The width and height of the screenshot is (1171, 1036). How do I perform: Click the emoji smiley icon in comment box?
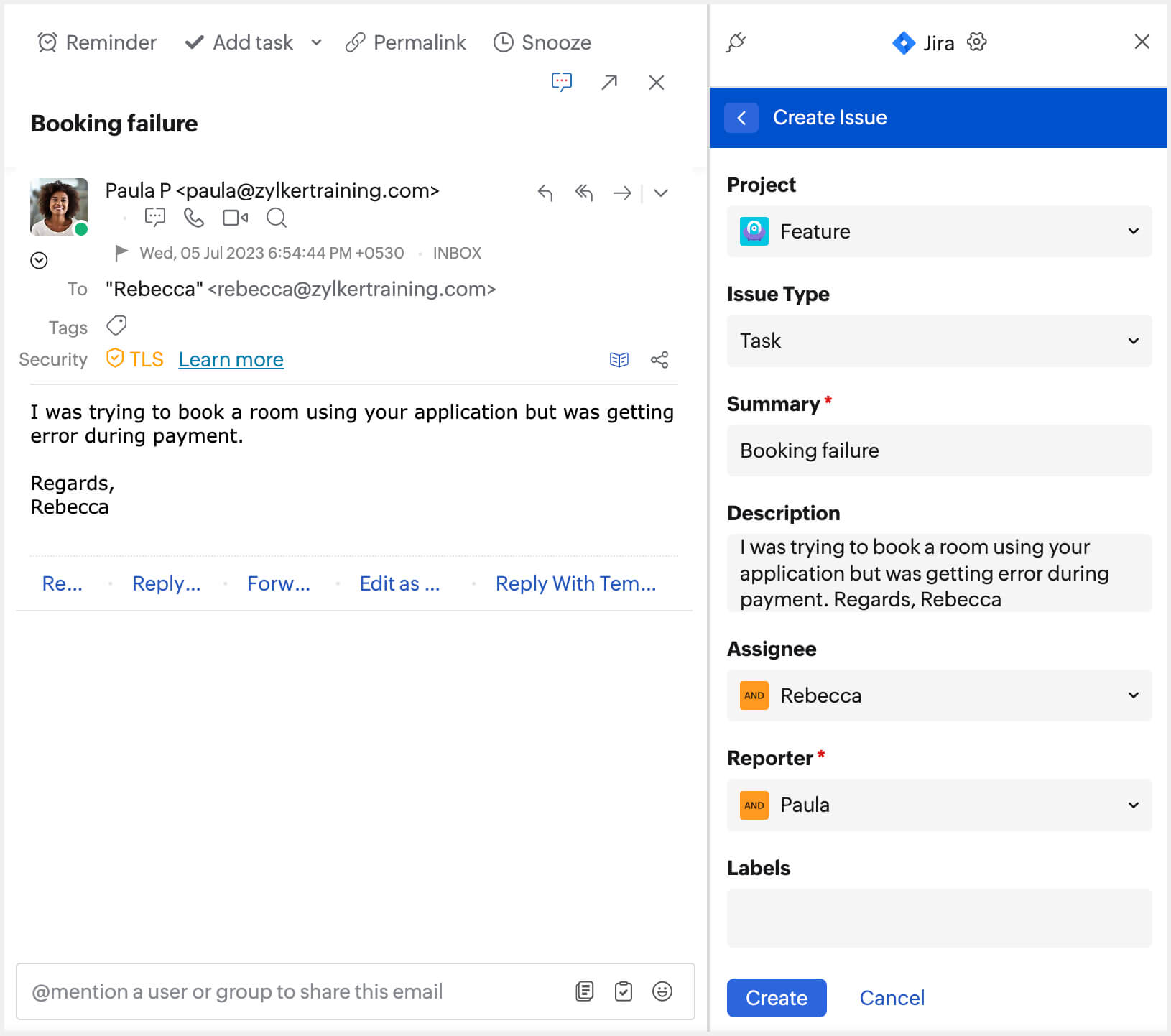tap(662, 991)
